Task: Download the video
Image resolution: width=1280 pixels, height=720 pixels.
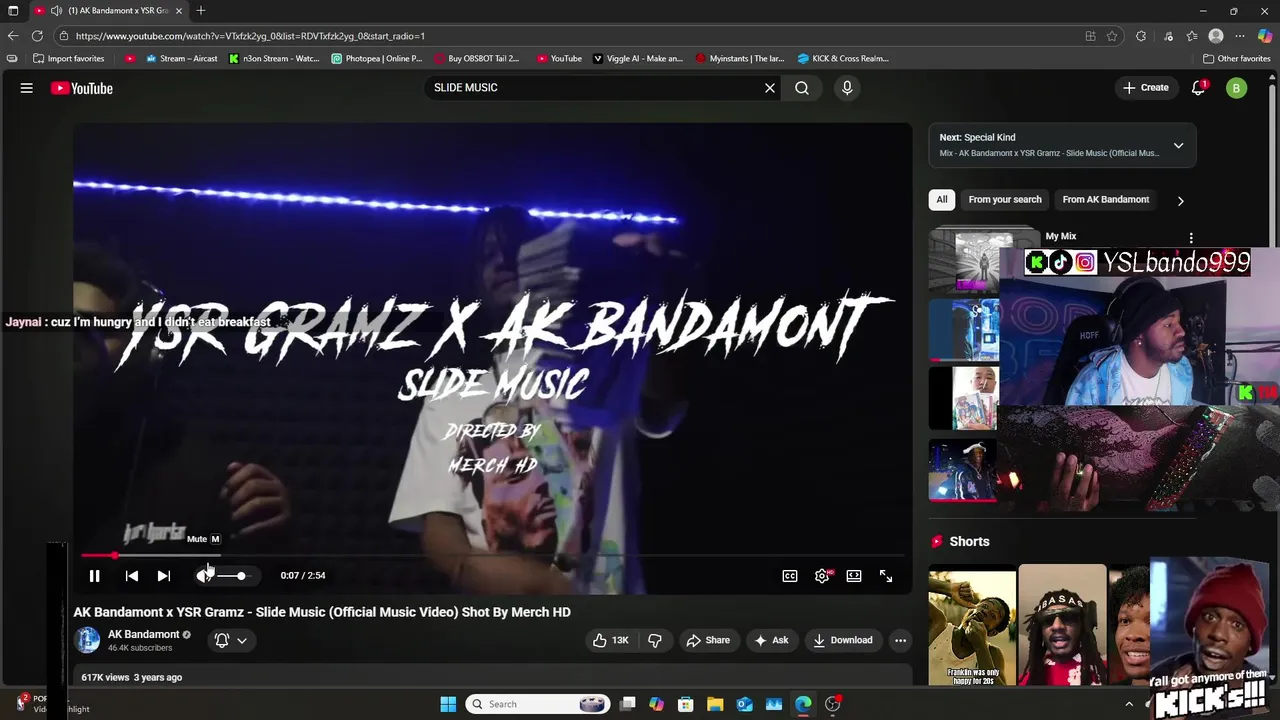Action: click(843, 640)
